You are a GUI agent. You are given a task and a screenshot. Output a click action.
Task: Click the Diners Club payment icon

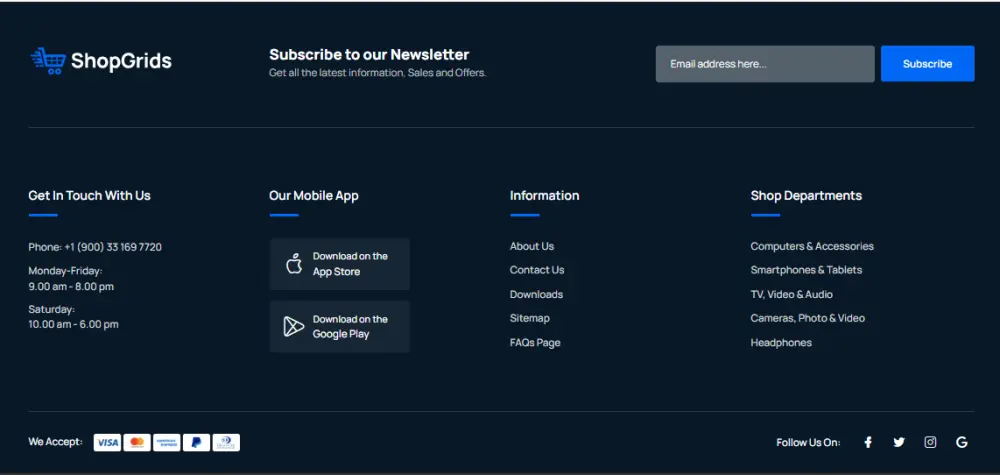tap(226, 442)
